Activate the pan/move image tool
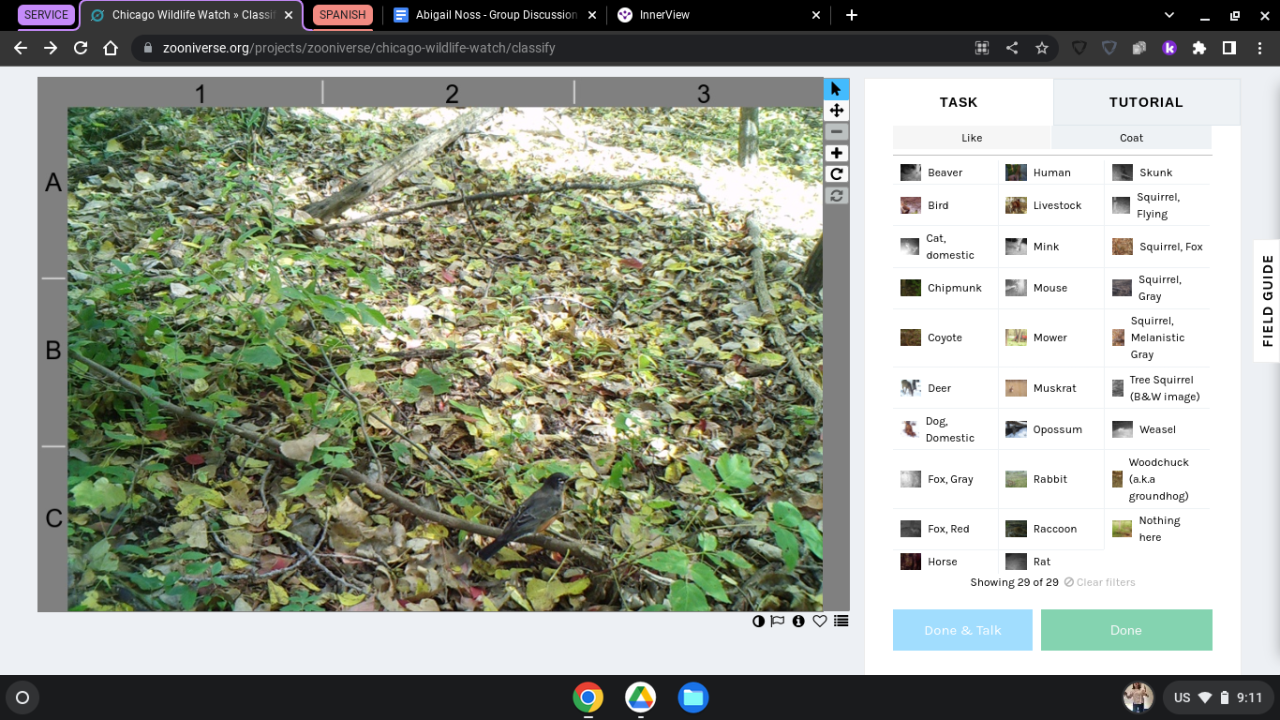 [837, 111]
